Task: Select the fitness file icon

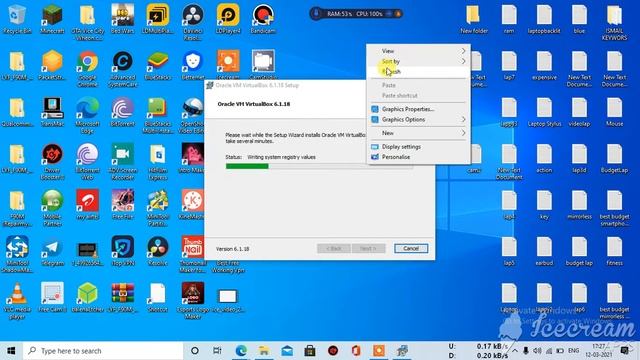Action: (614, 251)
